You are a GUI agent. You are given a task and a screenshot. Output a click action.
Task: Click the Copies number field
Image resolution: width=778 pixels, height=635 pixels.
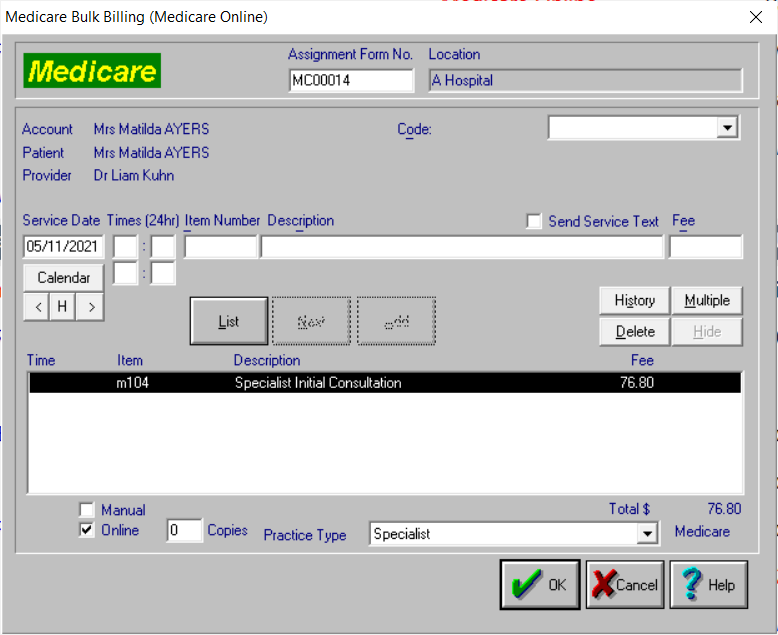[184, 530]
